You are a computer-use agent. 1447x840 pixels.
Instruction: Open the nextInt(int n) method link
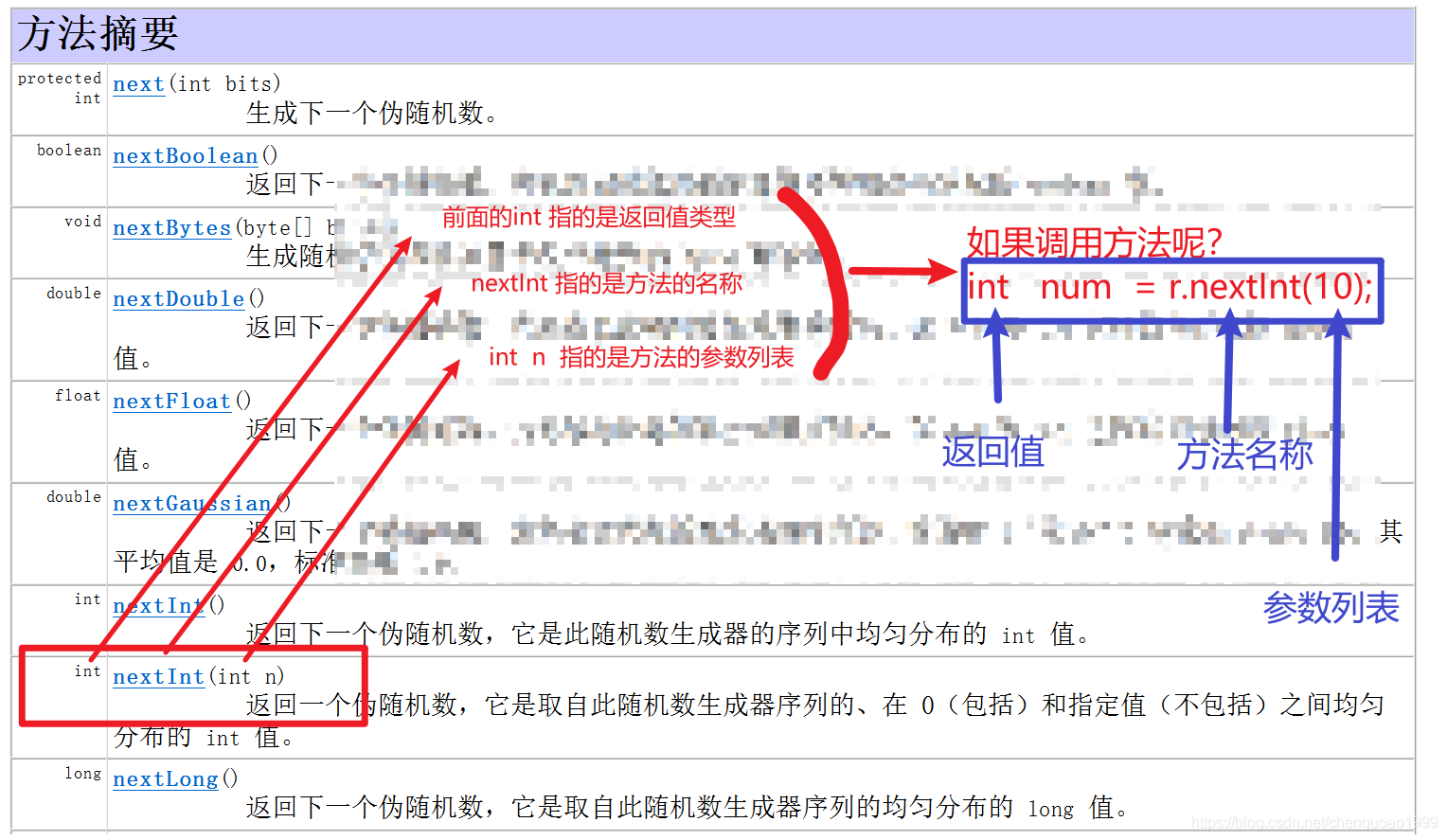coord(159,677)
